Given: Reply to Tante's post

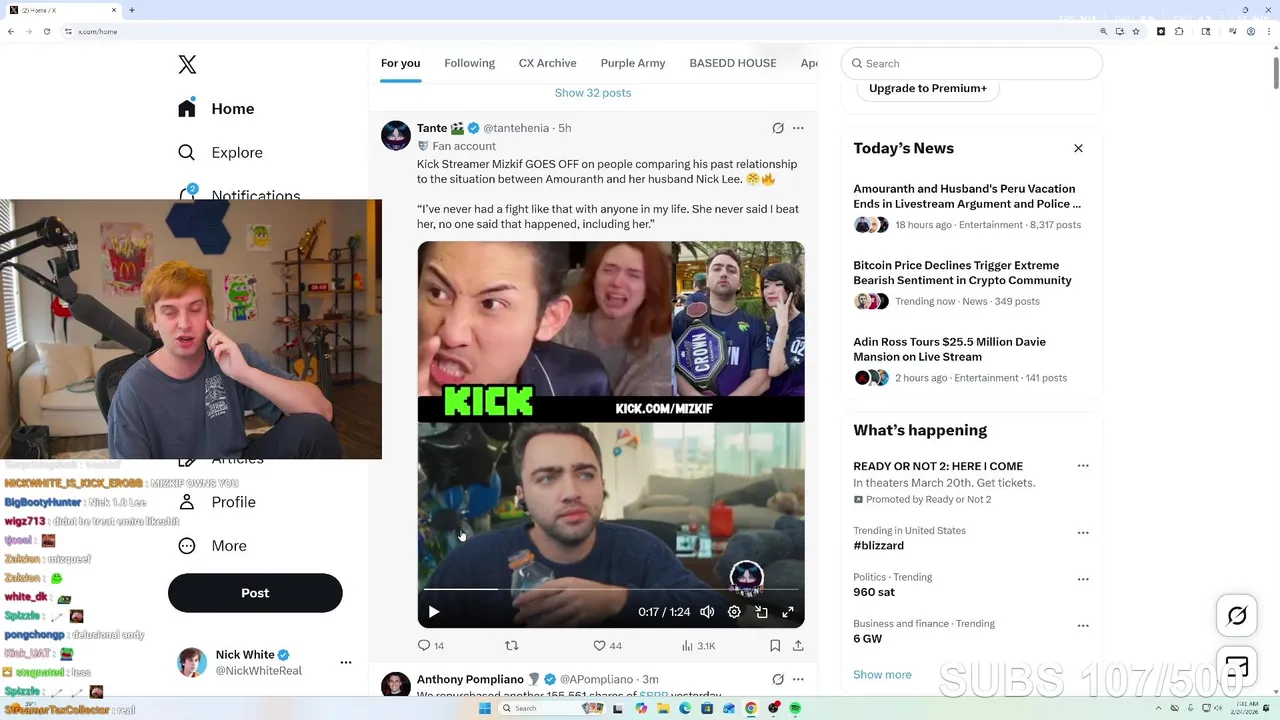Looking at the screenshot, I should click(431, 646).
